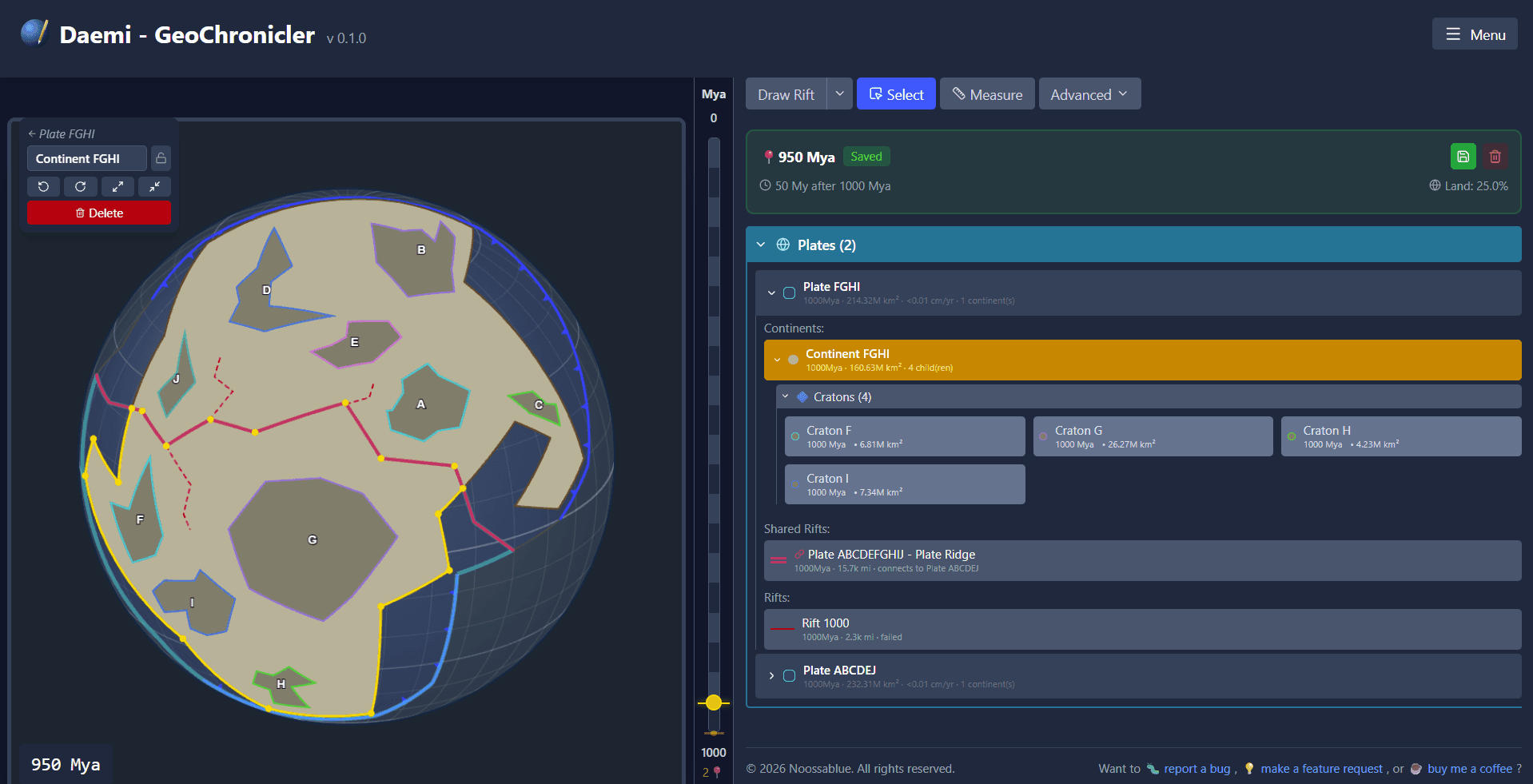Click the shrink arrows scale-down icon
The image size is (1533, 784).
pos(154,186)
